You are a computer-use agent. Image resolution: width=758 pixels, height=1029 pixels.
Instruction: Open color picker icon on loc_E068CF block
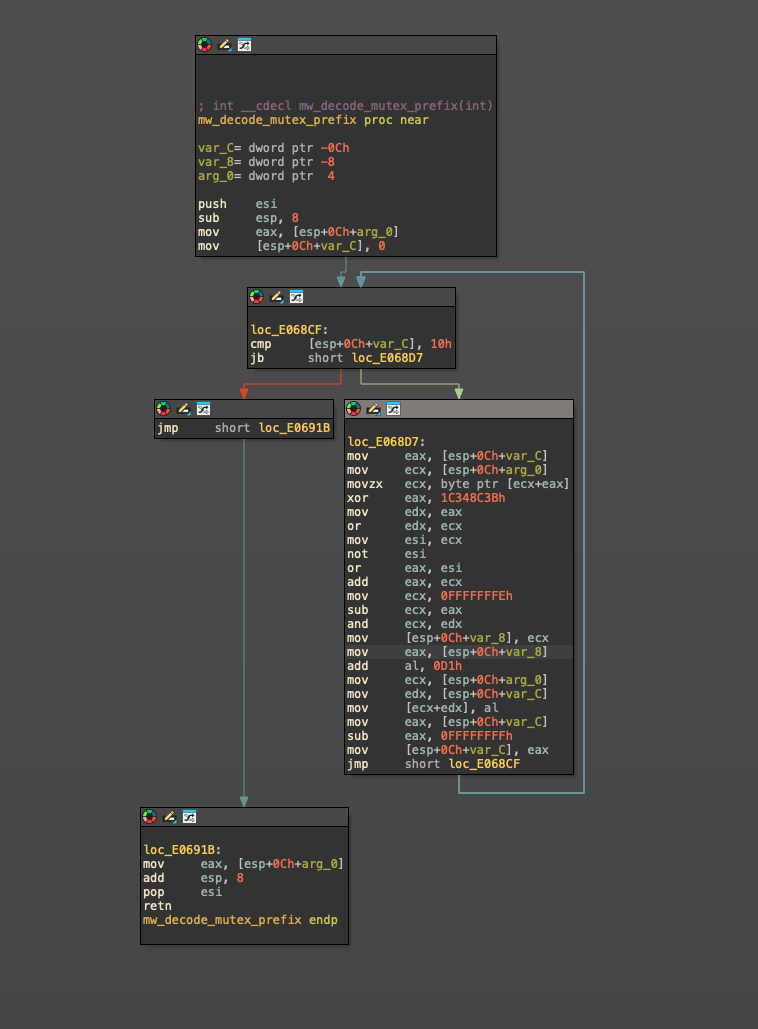pos(256,297)
